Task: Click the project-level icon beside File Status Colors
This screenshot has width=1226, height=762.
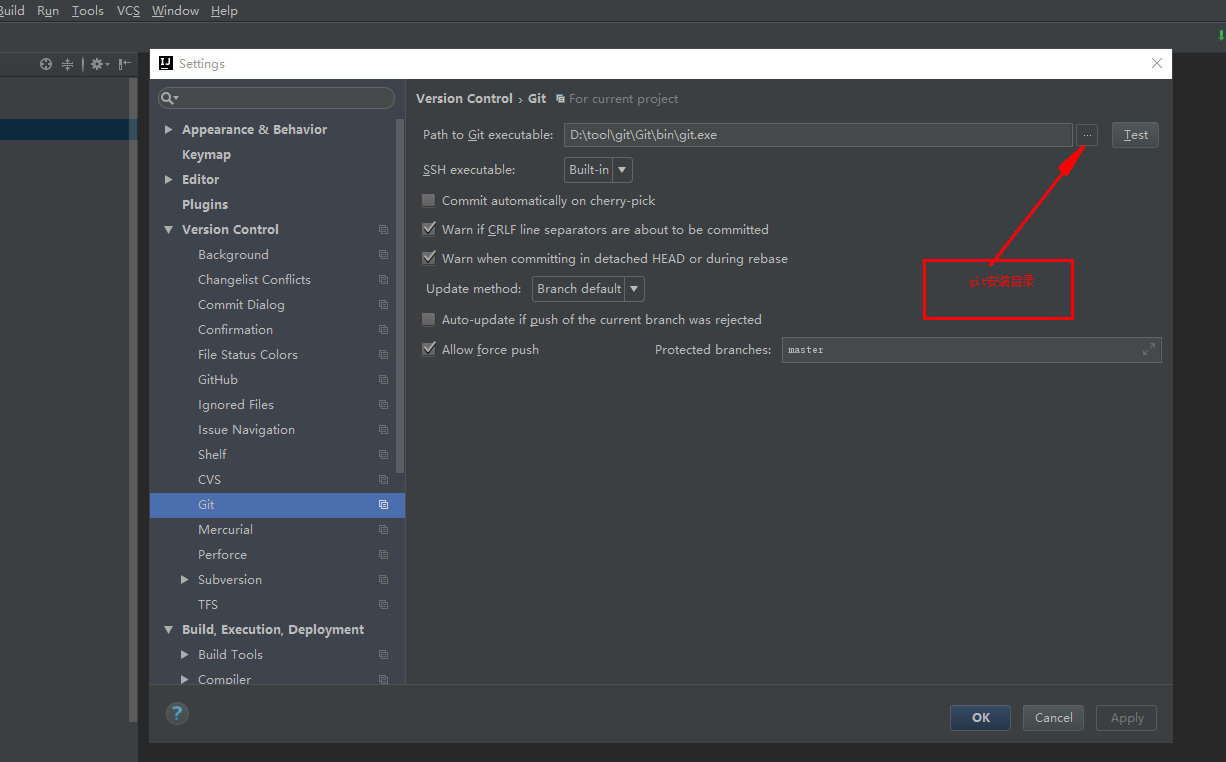Action: pyautogui.click(x=383, y=355)
